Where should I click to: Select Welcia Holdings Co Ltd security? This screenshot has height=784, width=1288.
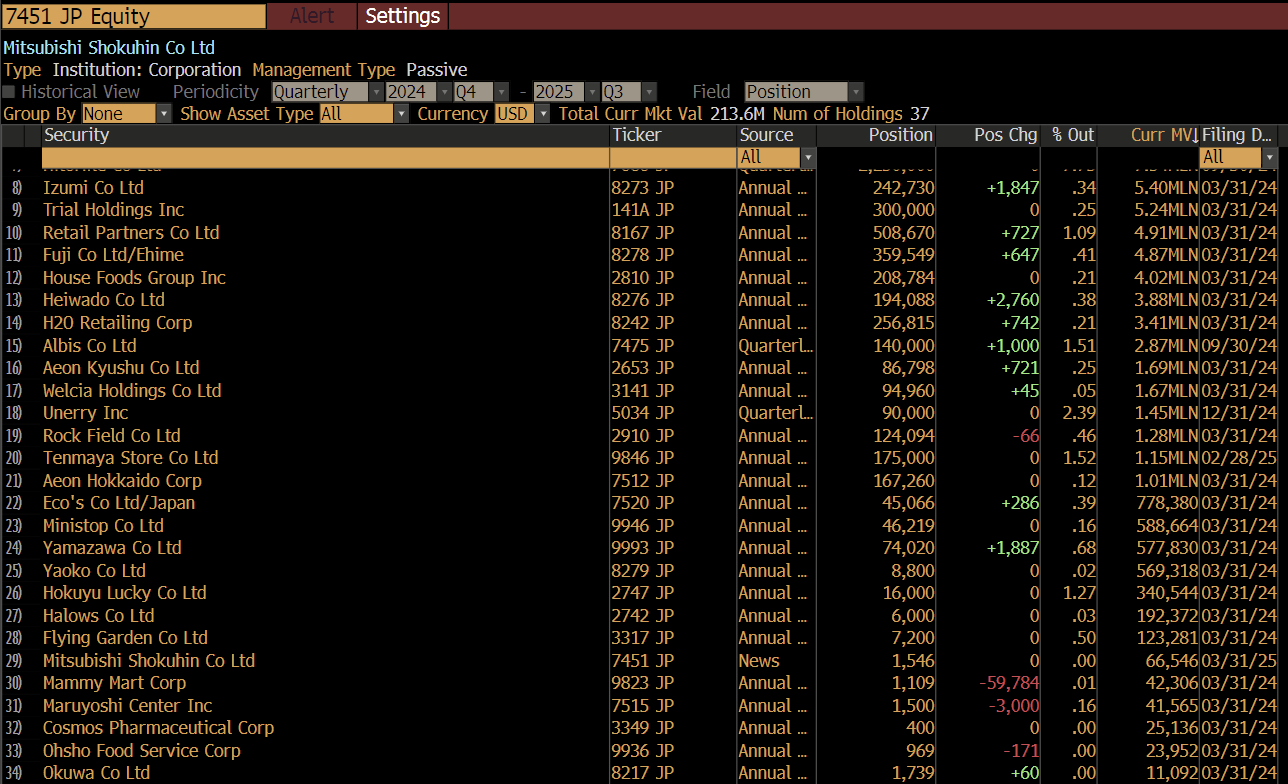[132, 391]
